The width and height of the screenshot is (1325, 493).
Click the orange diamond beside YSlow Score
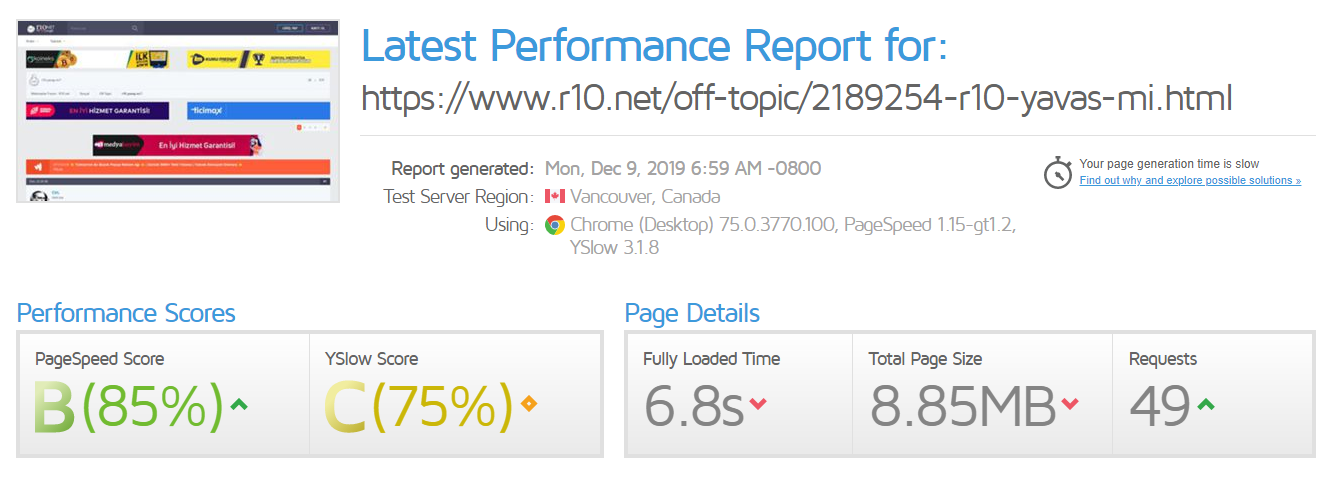pyautogui.click(x=529, y=404)
